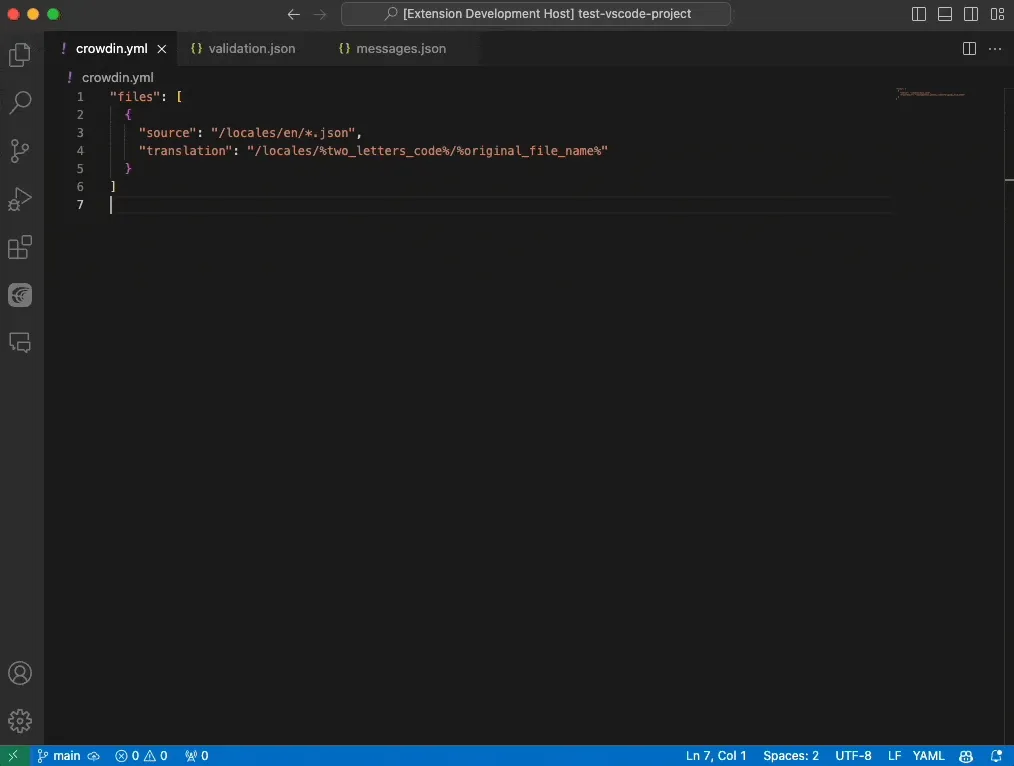
Task: Click the title bar search box
Action: click(537, 13)
